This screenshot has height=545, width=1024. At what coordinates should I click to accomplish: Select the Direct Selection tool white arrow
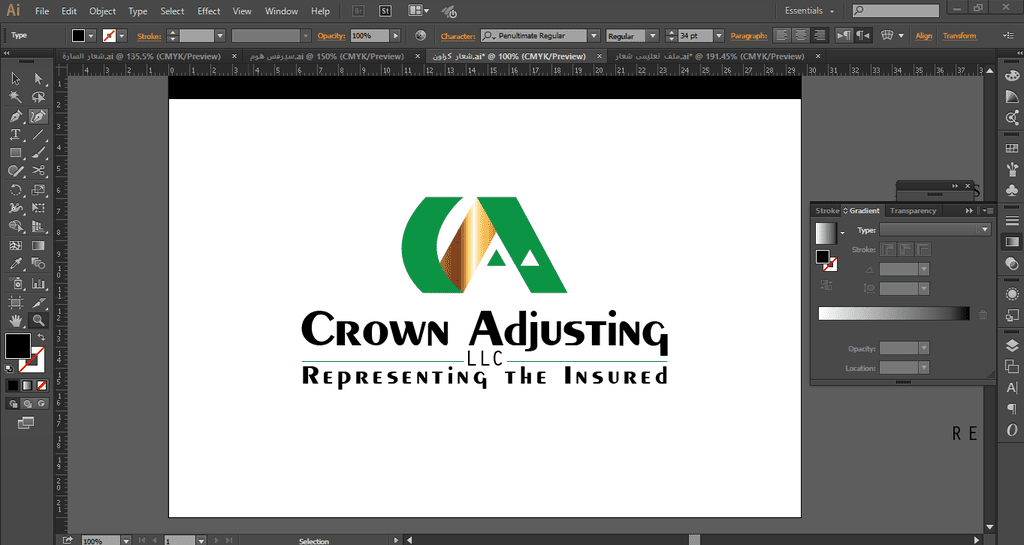[39, 78]
